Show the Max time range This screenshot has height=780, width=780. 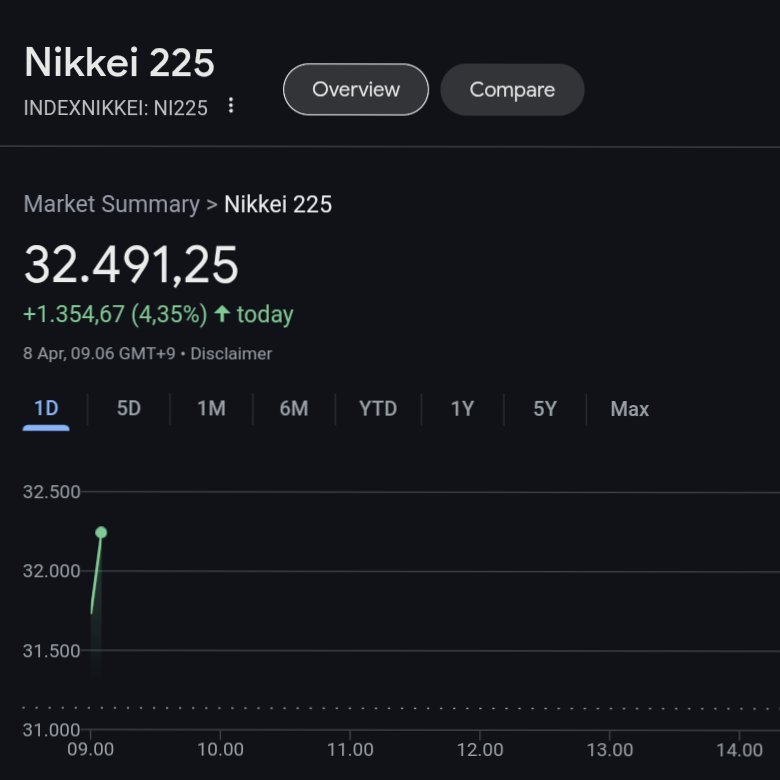[x=629, y=409]
